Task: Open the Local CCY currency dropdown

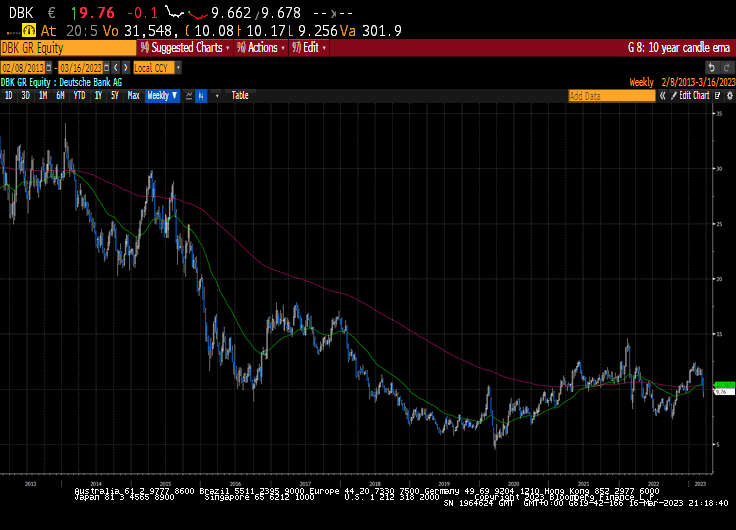Action: (x=157, y=68)
